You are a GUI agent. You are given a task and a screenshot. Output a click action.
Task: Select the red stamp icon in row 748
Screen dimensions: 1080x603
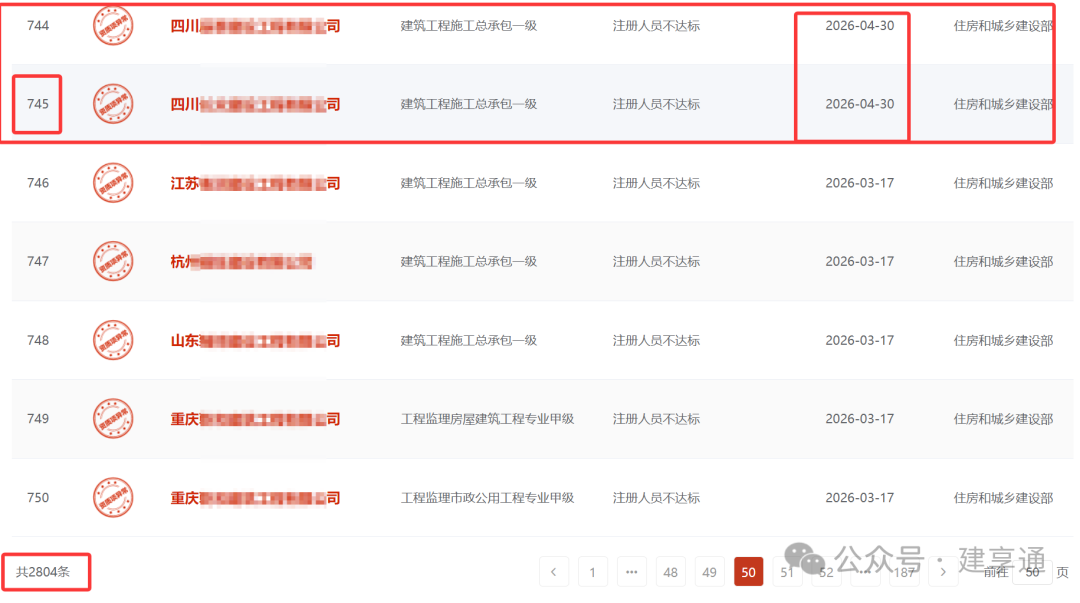pyautogui.click(x=113, y=340)
